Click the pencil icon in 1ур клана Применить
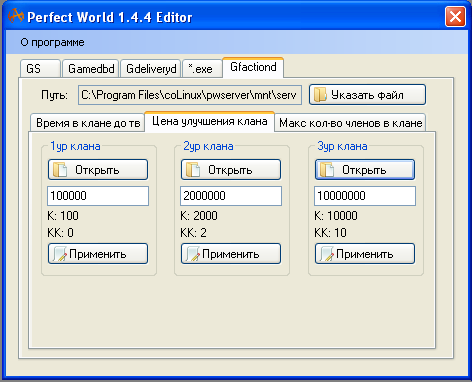Screen dimensions: 472x382 point(60,254)
